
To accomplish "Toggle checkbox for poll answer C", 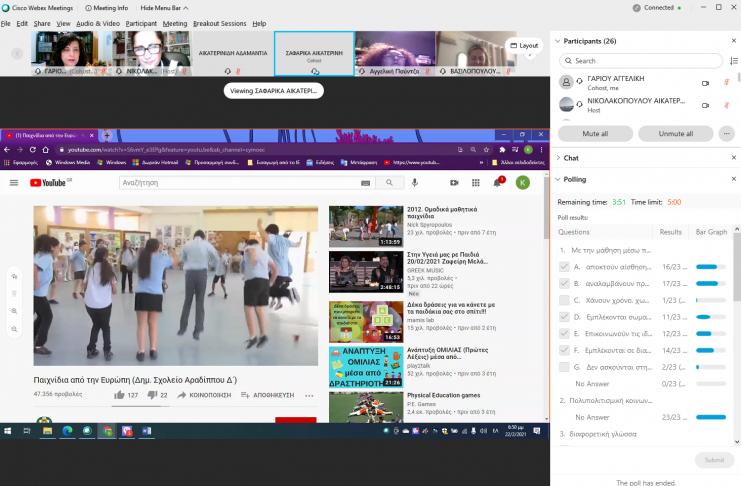I will point(564,300).
